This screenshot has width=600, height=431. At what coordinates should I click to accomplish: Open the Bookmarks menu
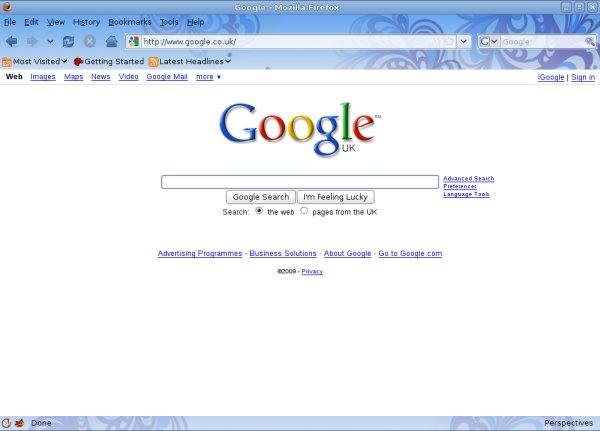click(130, 22)
